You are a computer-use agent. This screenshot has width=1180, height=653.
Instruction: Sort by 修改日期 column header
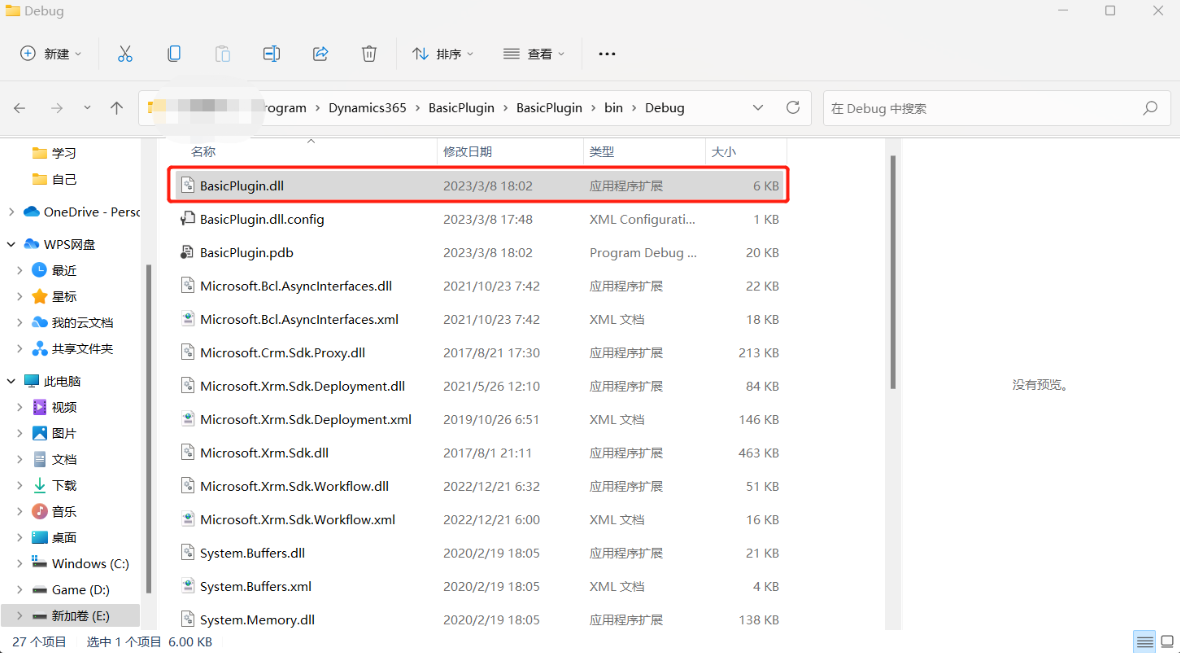click(467, 152)
